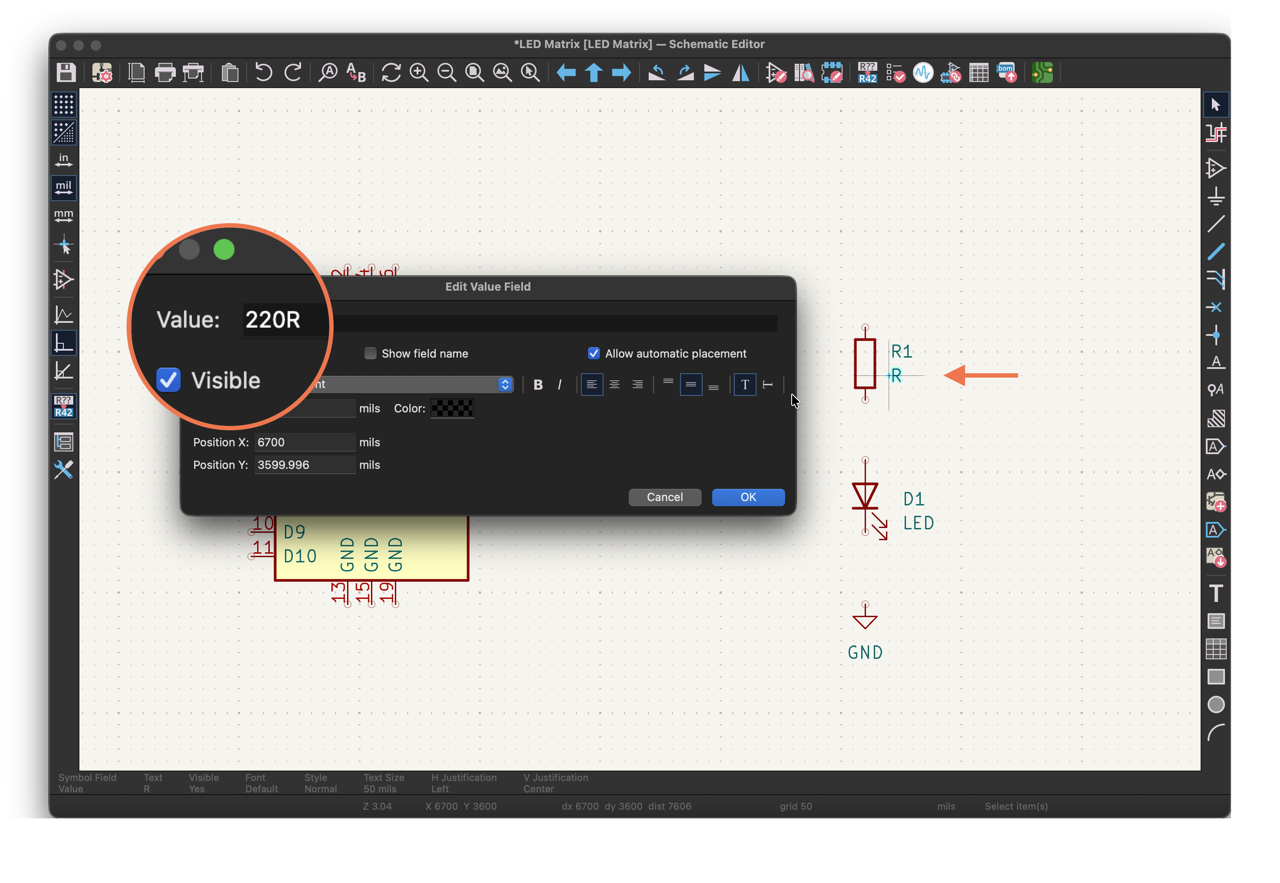Uncheck the Visible checkbox

(168, 380)
